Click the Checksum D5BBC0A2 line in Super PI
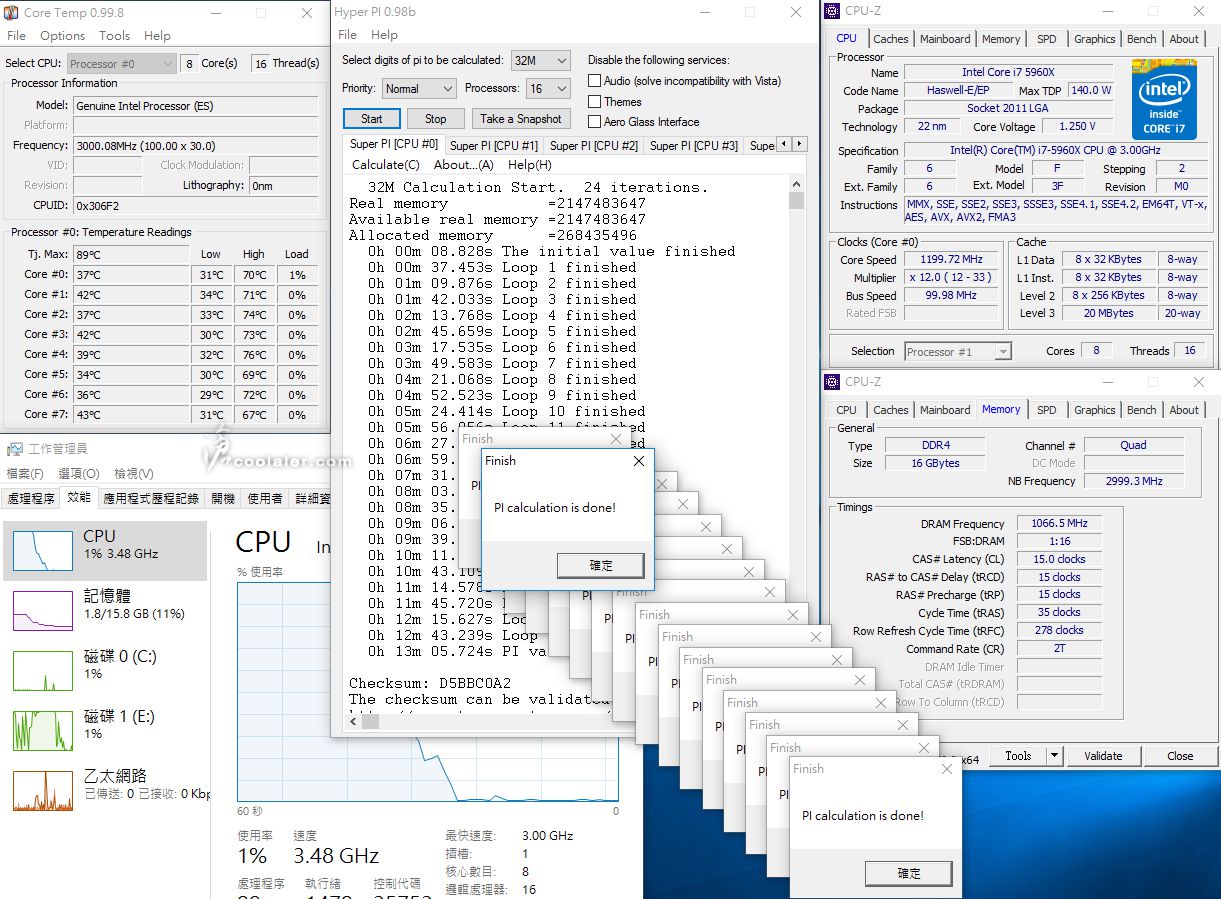 430,683
